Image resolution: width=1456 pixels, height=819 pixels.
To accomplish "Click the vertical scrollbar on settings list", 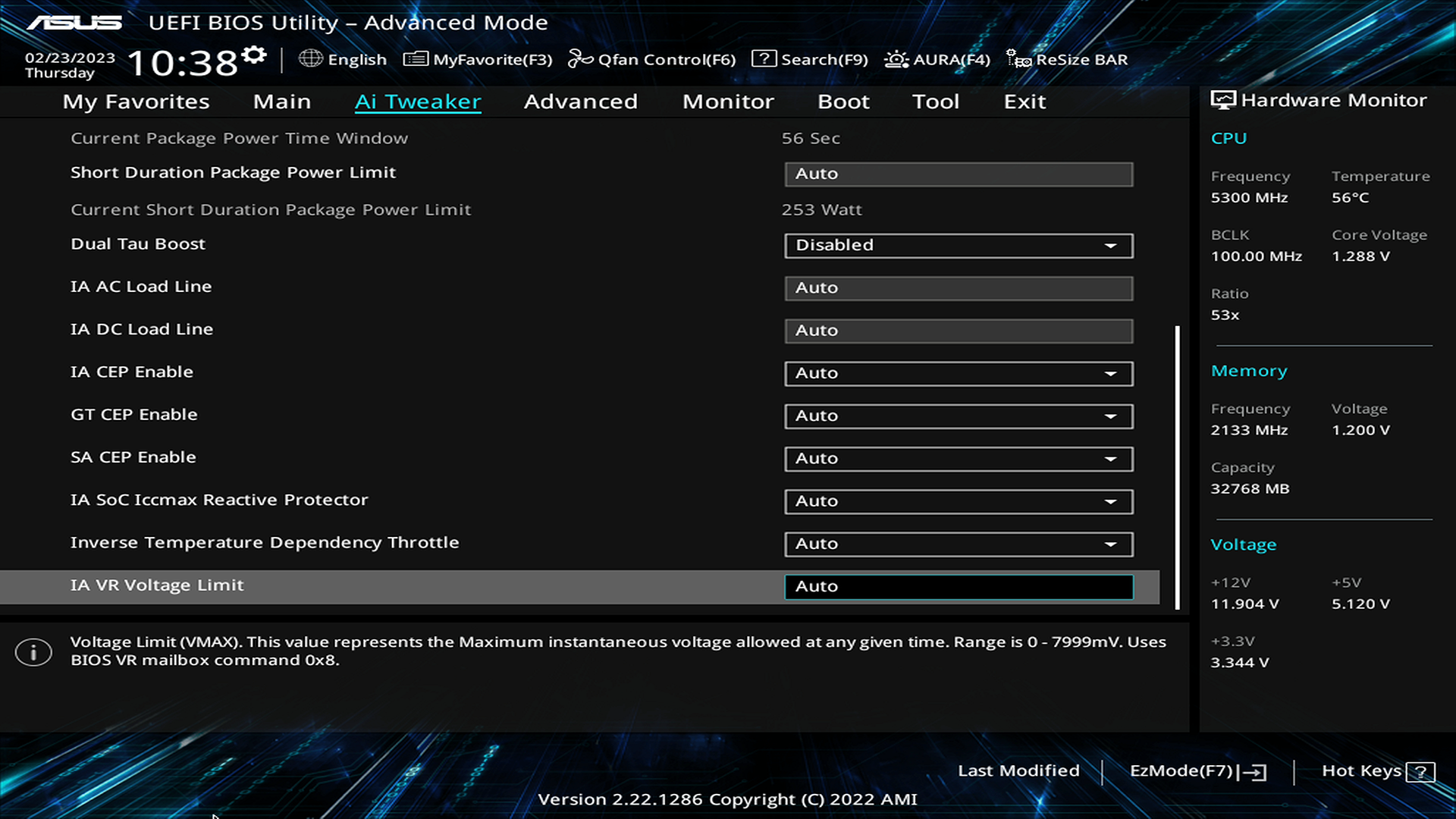I will pos(1177,466).
